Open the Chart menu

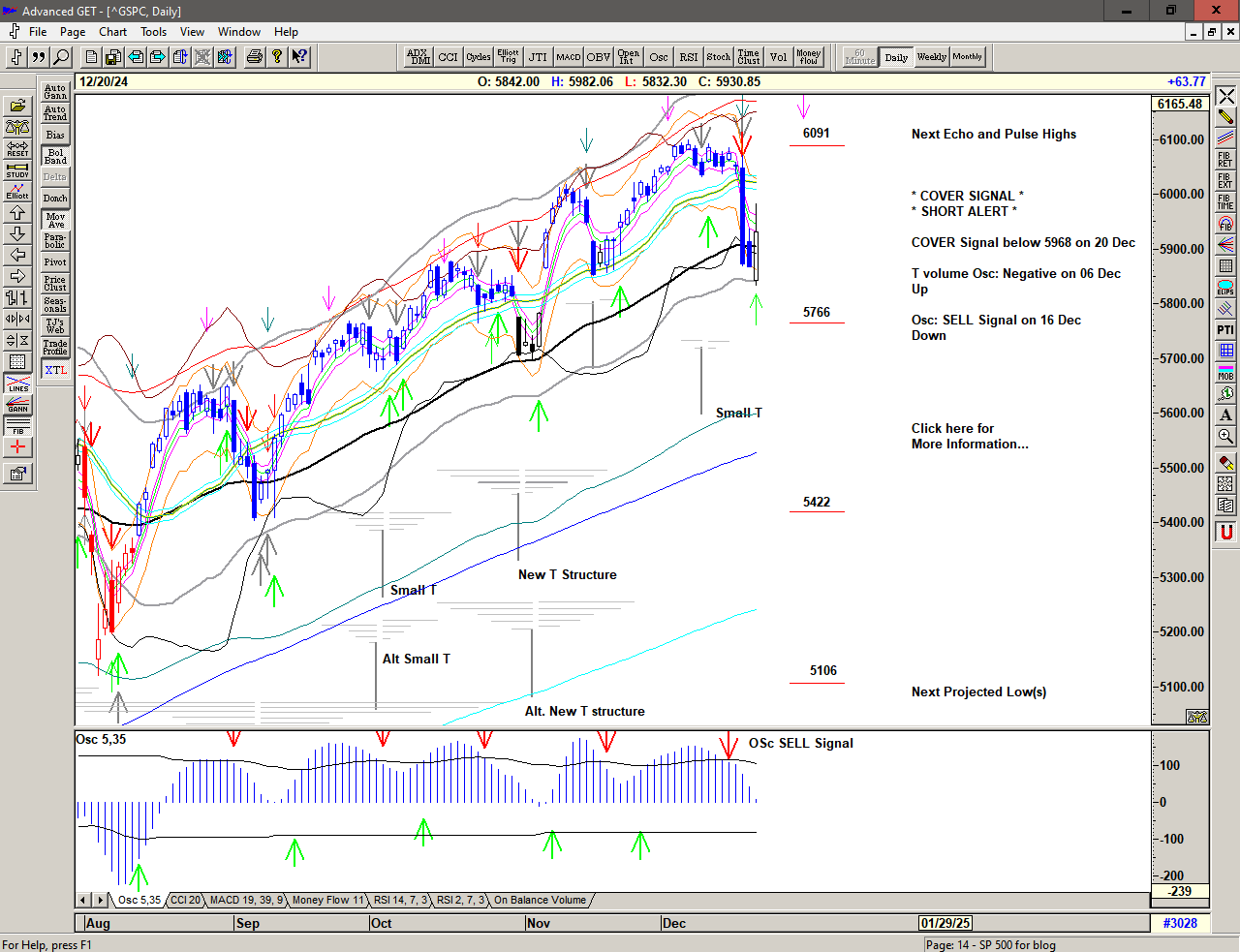point(112,32)
